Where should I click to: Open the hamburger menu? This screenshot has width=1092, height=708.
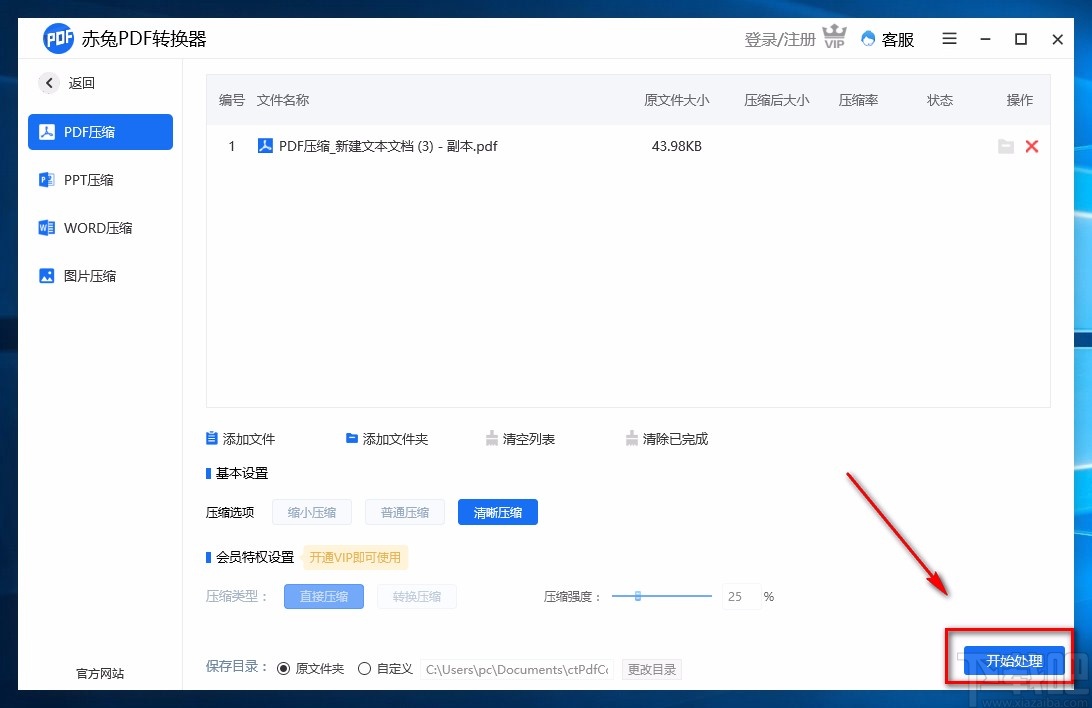pos(948,39)
